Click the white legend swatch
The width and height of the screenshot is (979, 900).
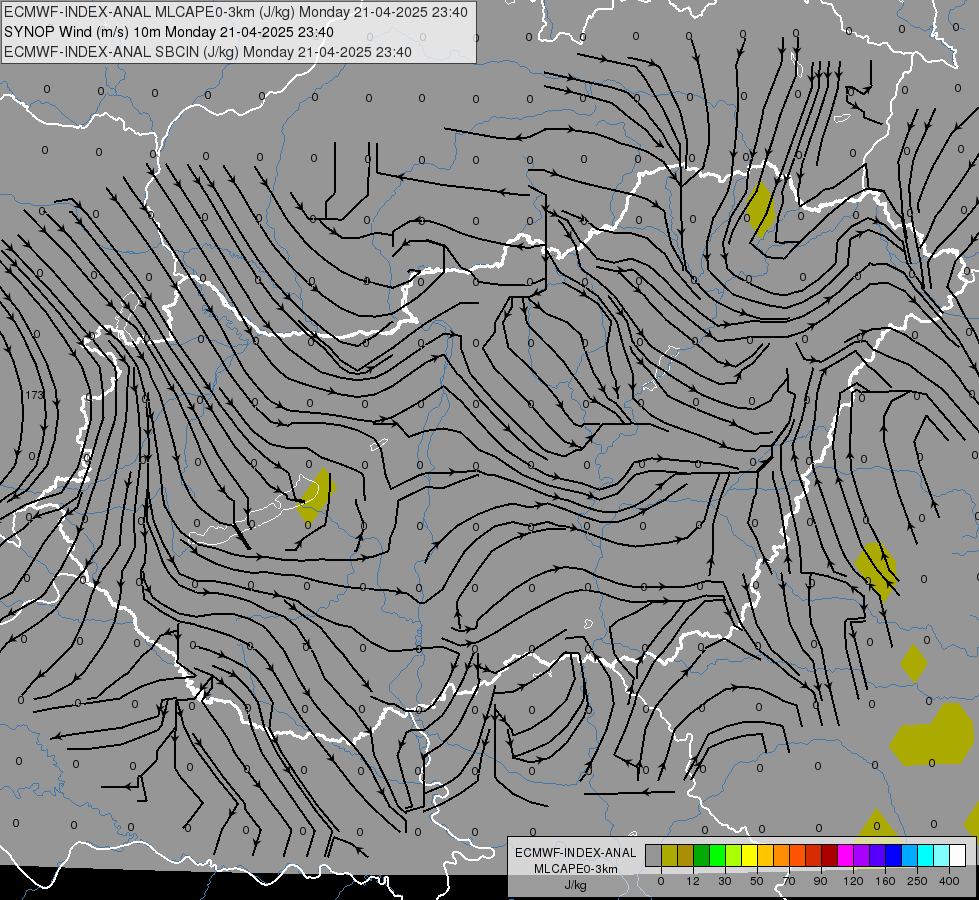pos(958,855)
